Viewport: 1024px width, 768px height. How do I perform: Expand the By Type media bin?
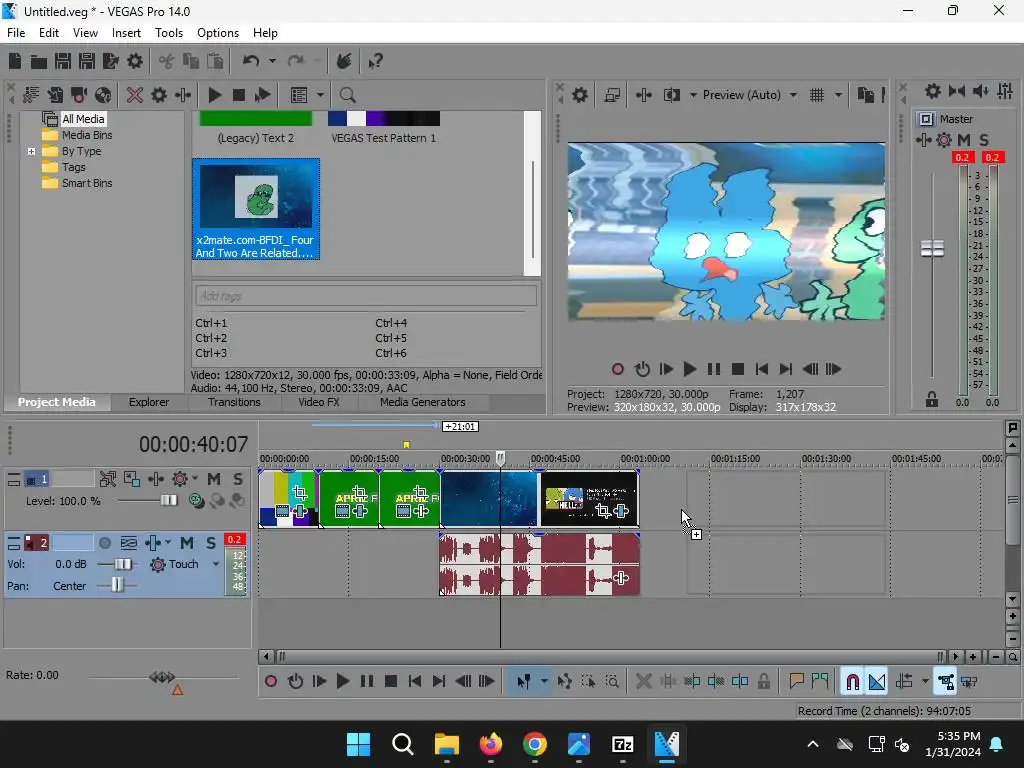[31, 152]
